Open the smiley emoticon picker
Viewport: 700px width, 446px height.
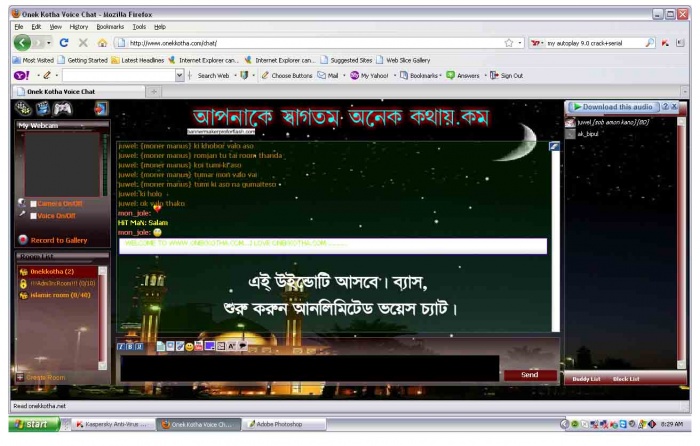click(x=189, y=347)
